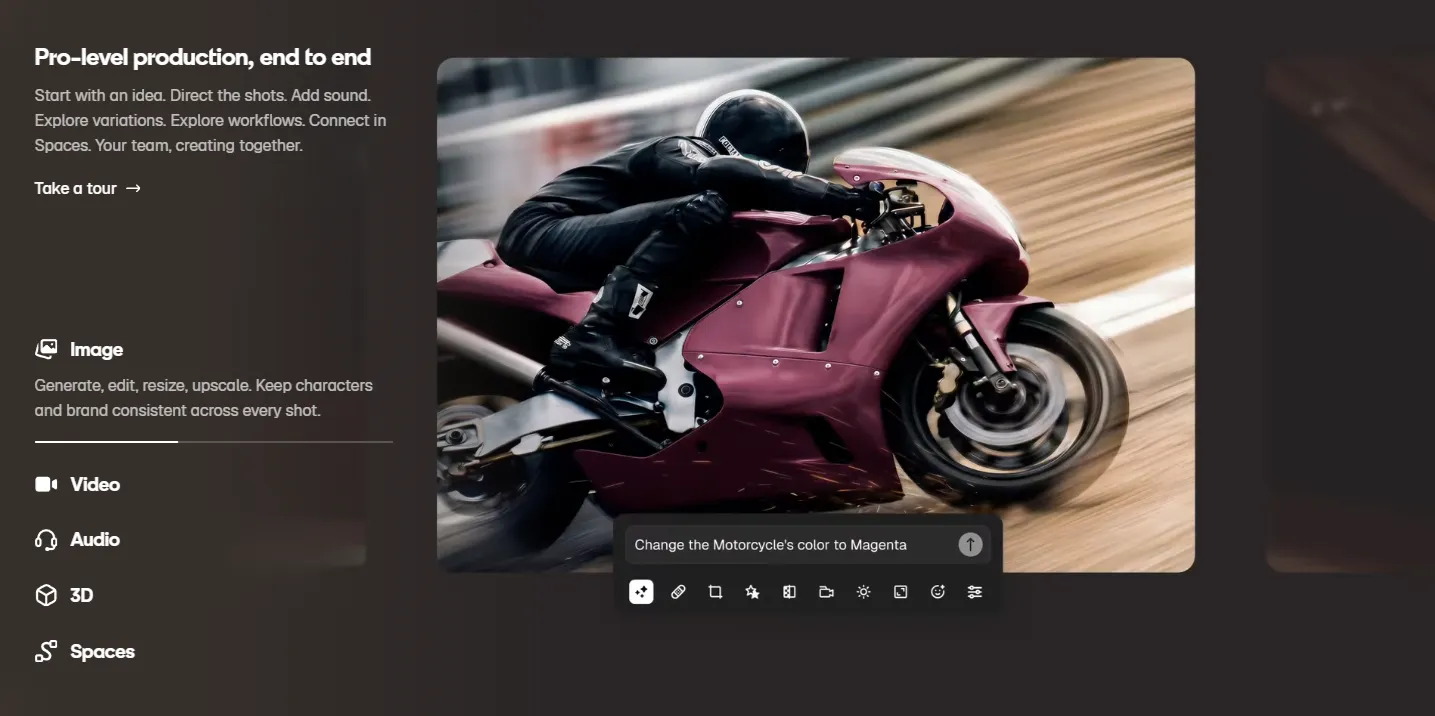Click the "Generate, edit, resize, upscale" description text
Screen dimensions: 1435x716
coord(204,398)
